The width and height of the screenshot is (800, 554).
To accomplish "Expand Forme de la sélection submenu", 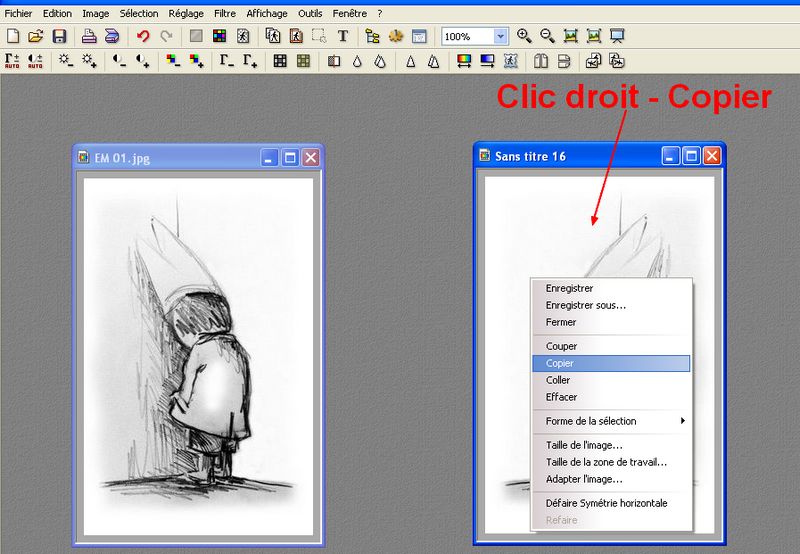I will (x=612, y=421).
